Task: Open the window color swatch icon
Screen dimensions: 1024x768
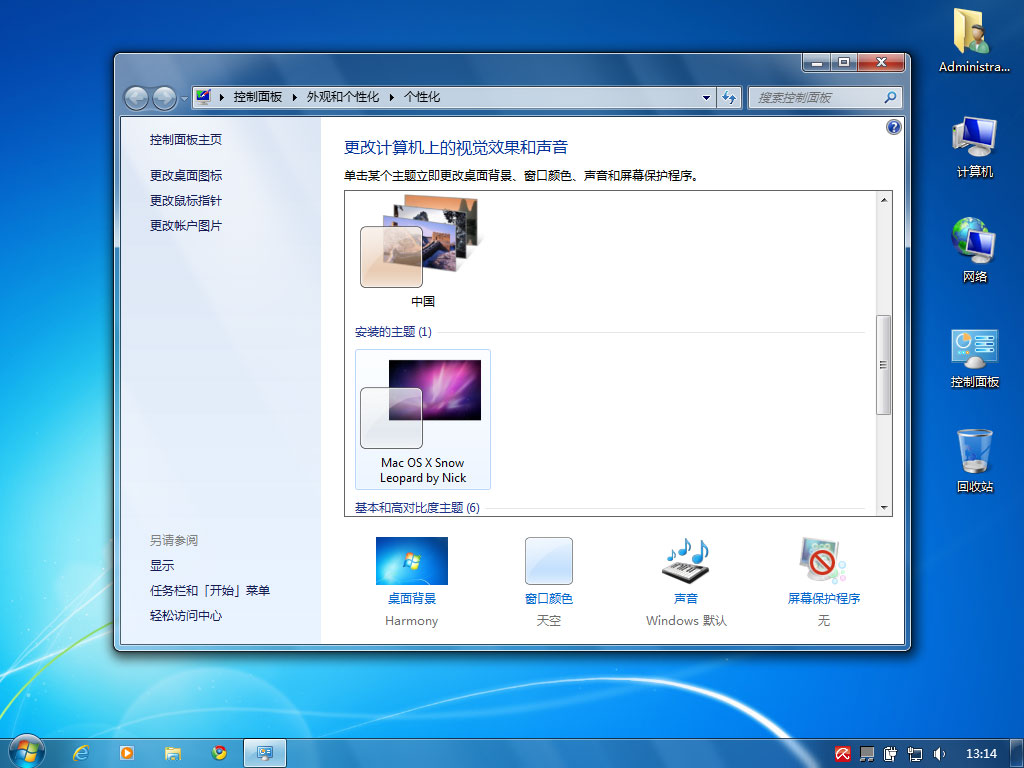Action: point(549,560)
